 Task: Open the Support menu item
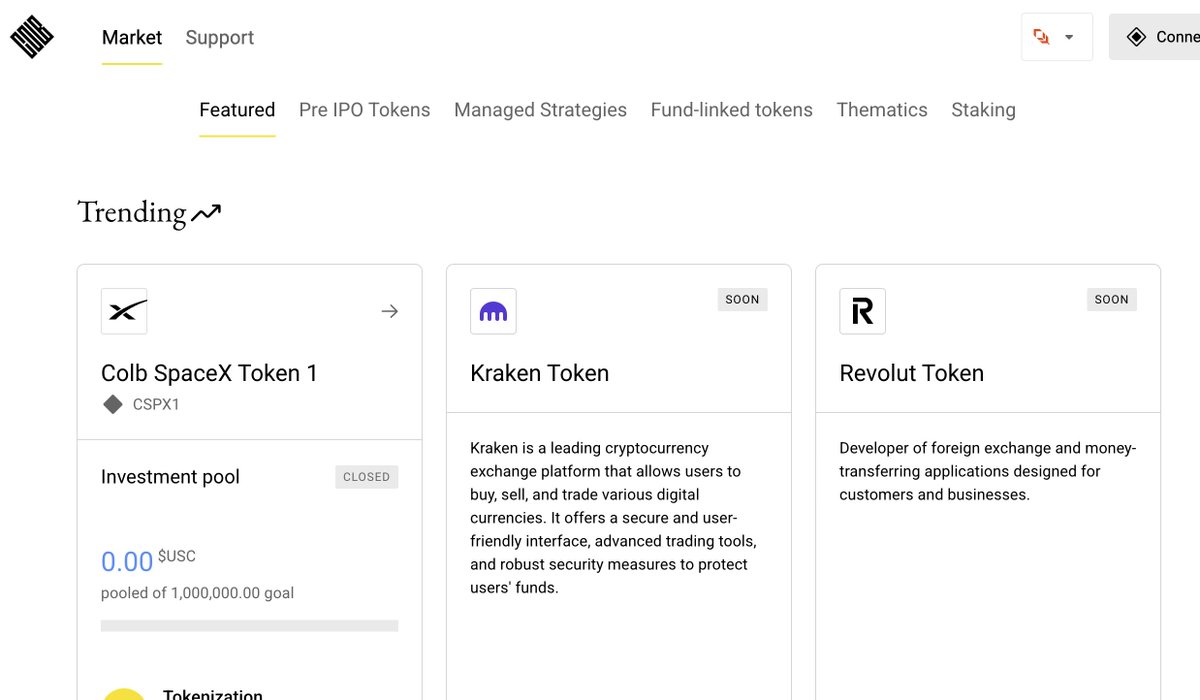click(219, 38)
